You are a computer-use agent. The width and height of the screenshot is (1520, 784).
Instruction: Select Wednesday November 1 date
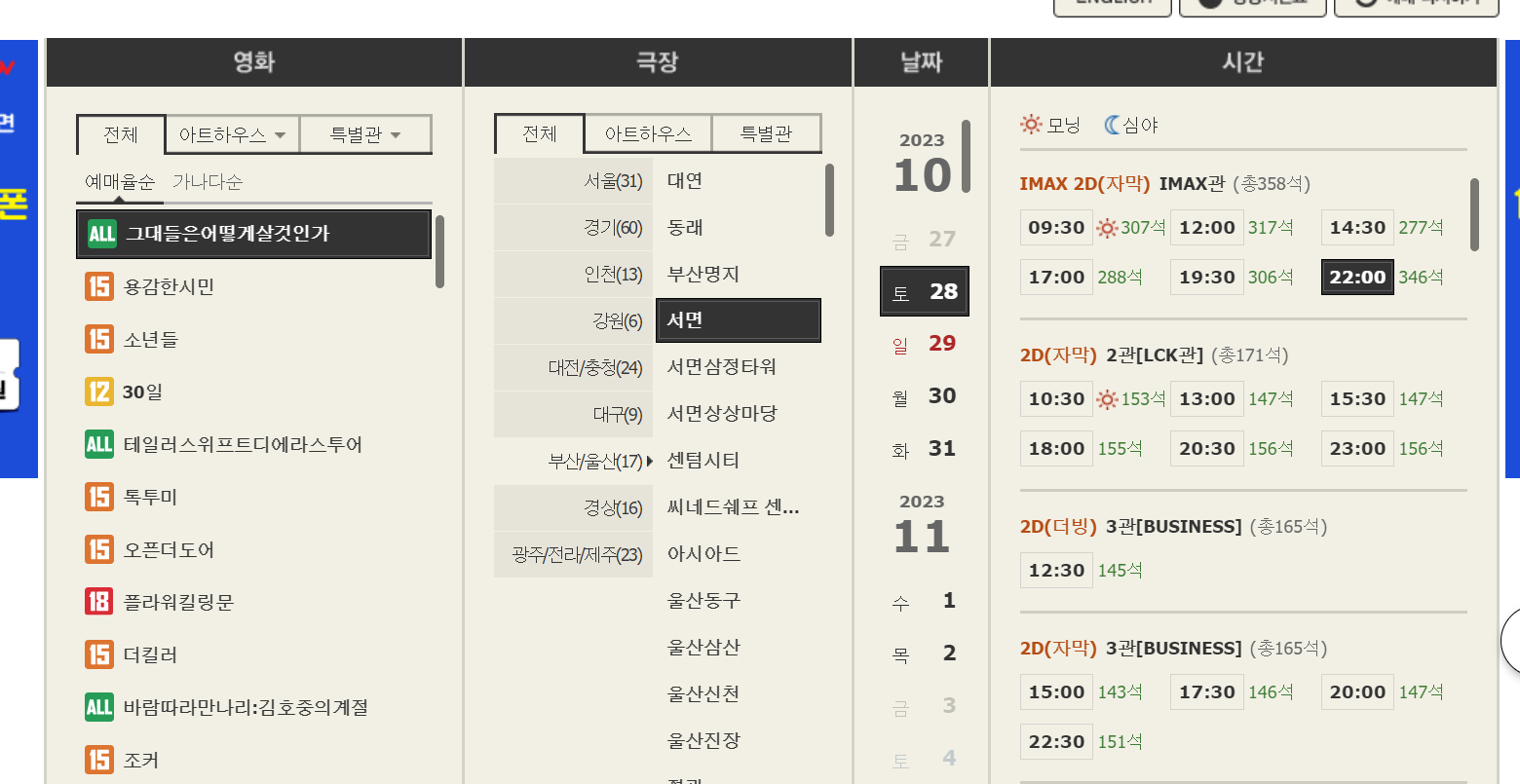[925, 601]
